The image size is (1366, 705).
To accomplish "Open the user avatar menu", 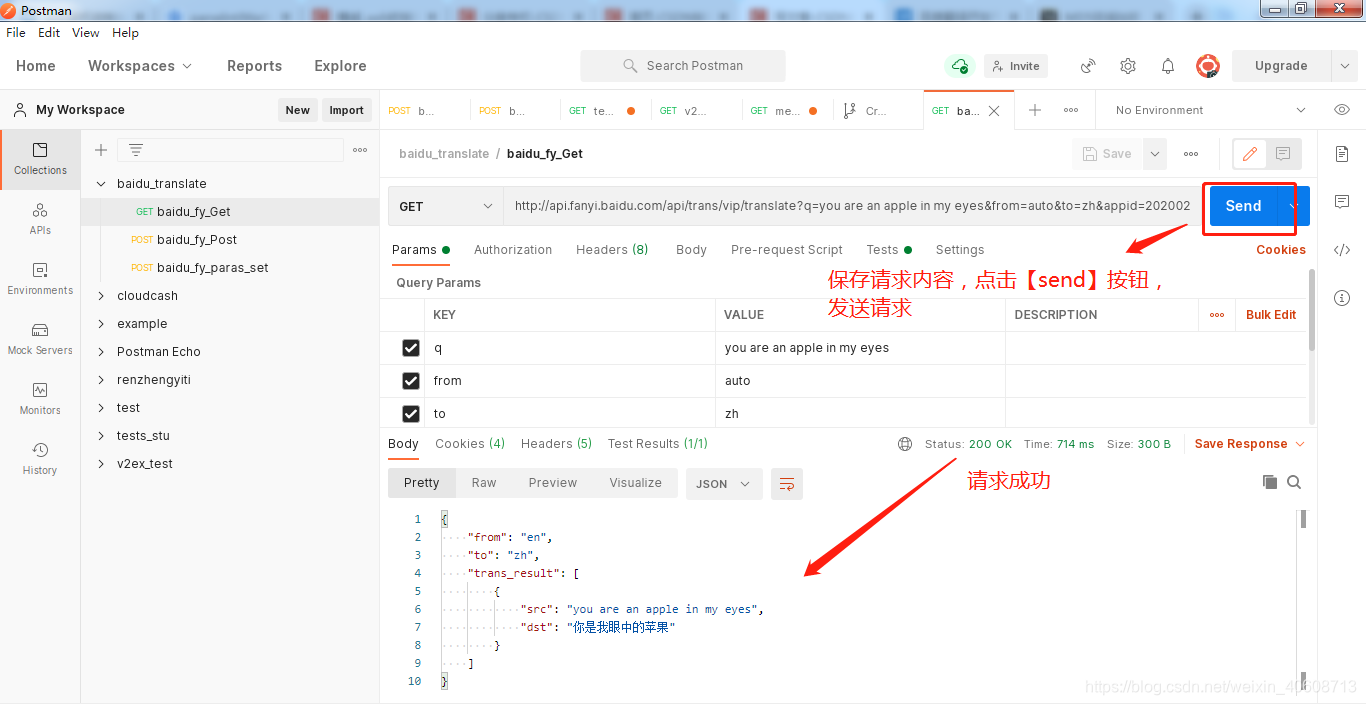I will 1208,66.
